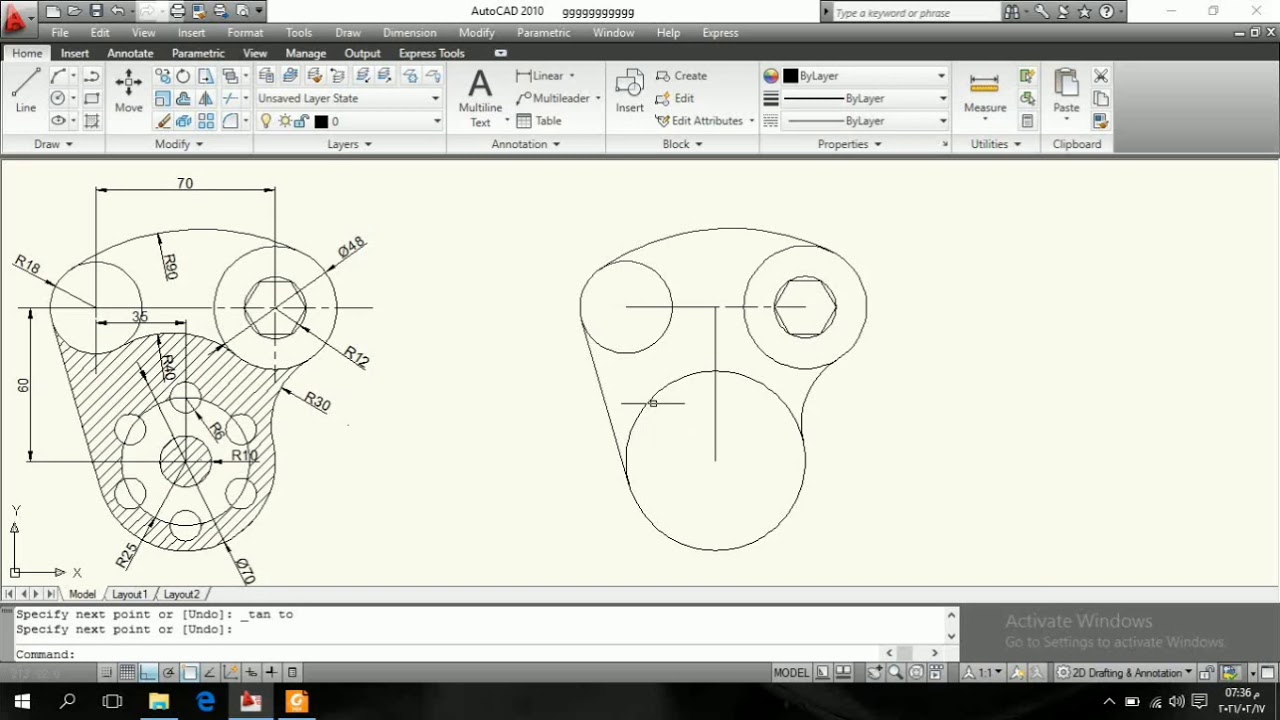Image resolution: width=1280 pixels, height=720 pixels.
Task: Click the Cut scissors icon
Action: 1101,76
